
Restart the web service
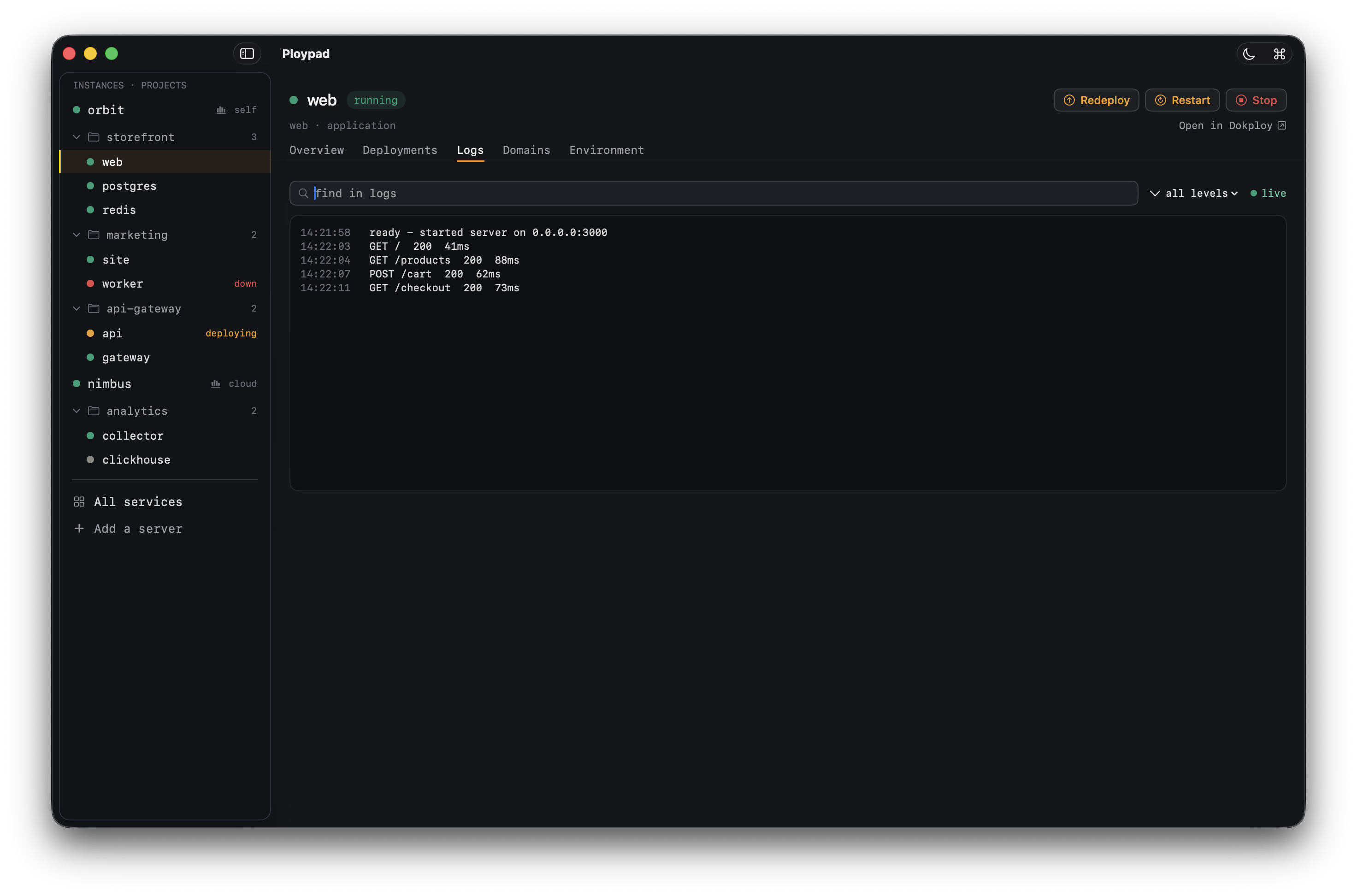coord(1181,100)
